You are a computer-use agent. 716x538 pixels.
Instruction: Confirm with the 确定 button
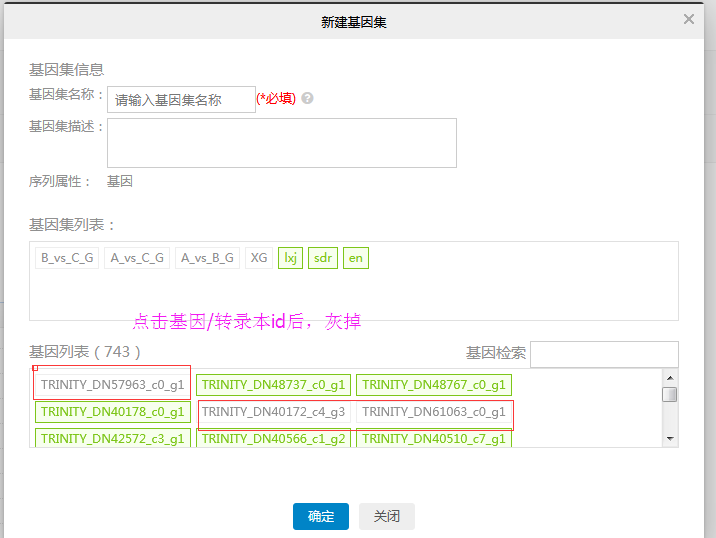(321, 517)
